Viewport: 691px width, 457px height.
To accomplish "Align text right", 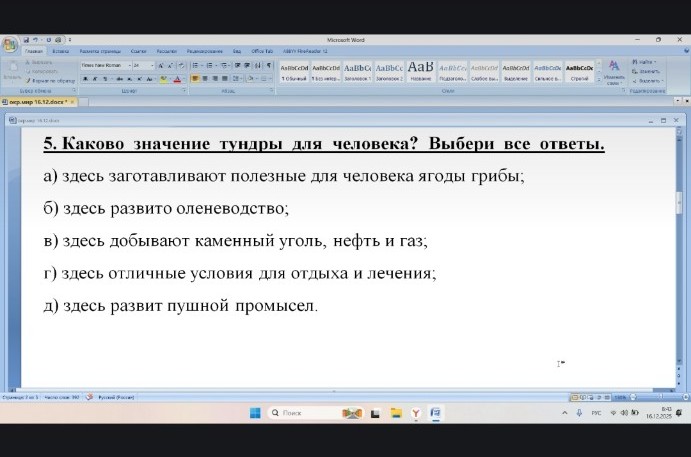I will coord(215,78).
